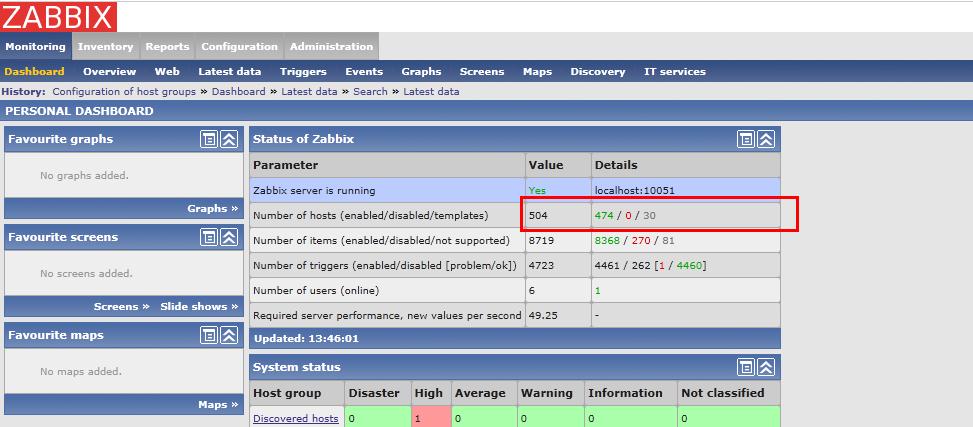Select Dashboard in the submenu
This screenshot has width=973, height=427.
click(x=34, y=71)
